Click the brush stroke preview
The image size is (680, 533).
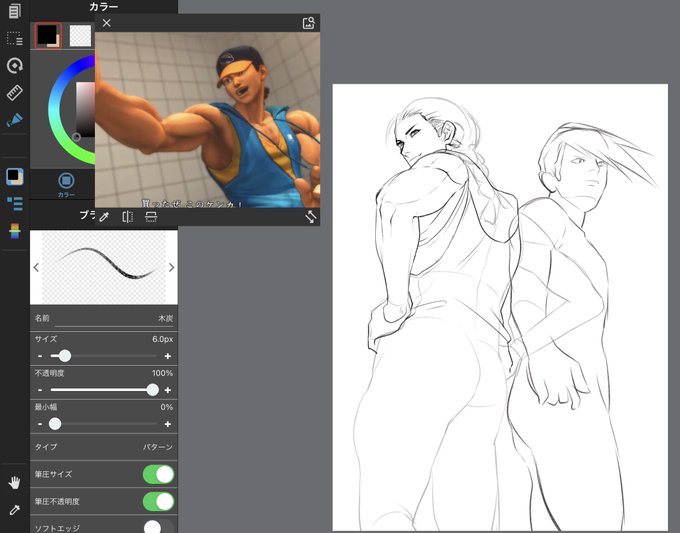pos(104,267)
